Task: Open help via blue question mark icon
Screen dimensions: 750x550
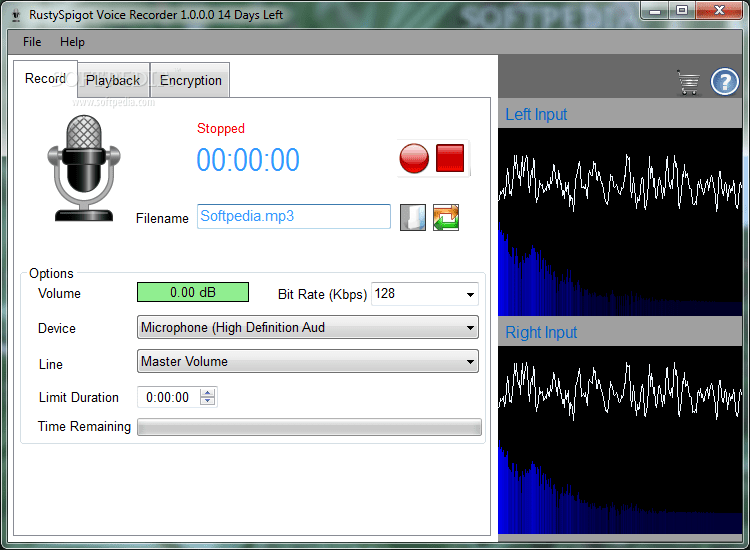Action: tap(725, 82)
